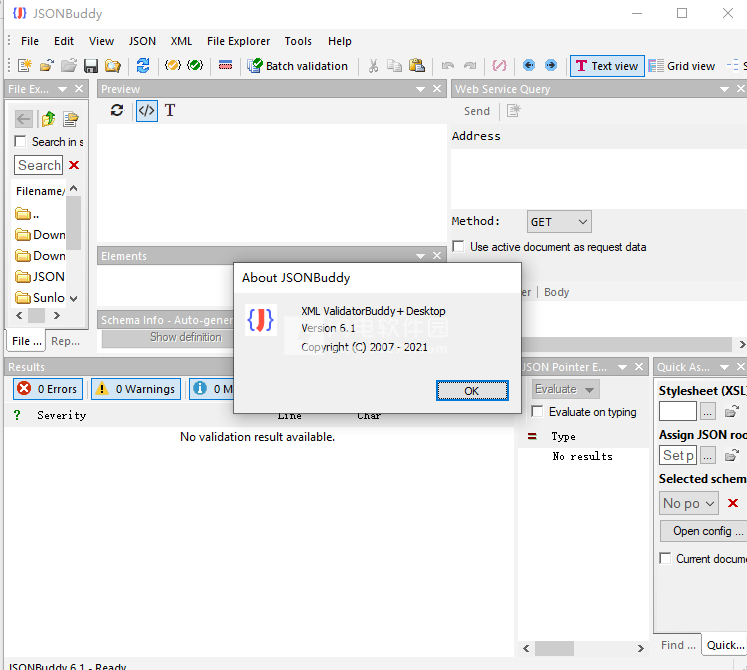The image size is (747, 670).
Task: Toggle the 0 Errors filter
Action: point(48,389)
